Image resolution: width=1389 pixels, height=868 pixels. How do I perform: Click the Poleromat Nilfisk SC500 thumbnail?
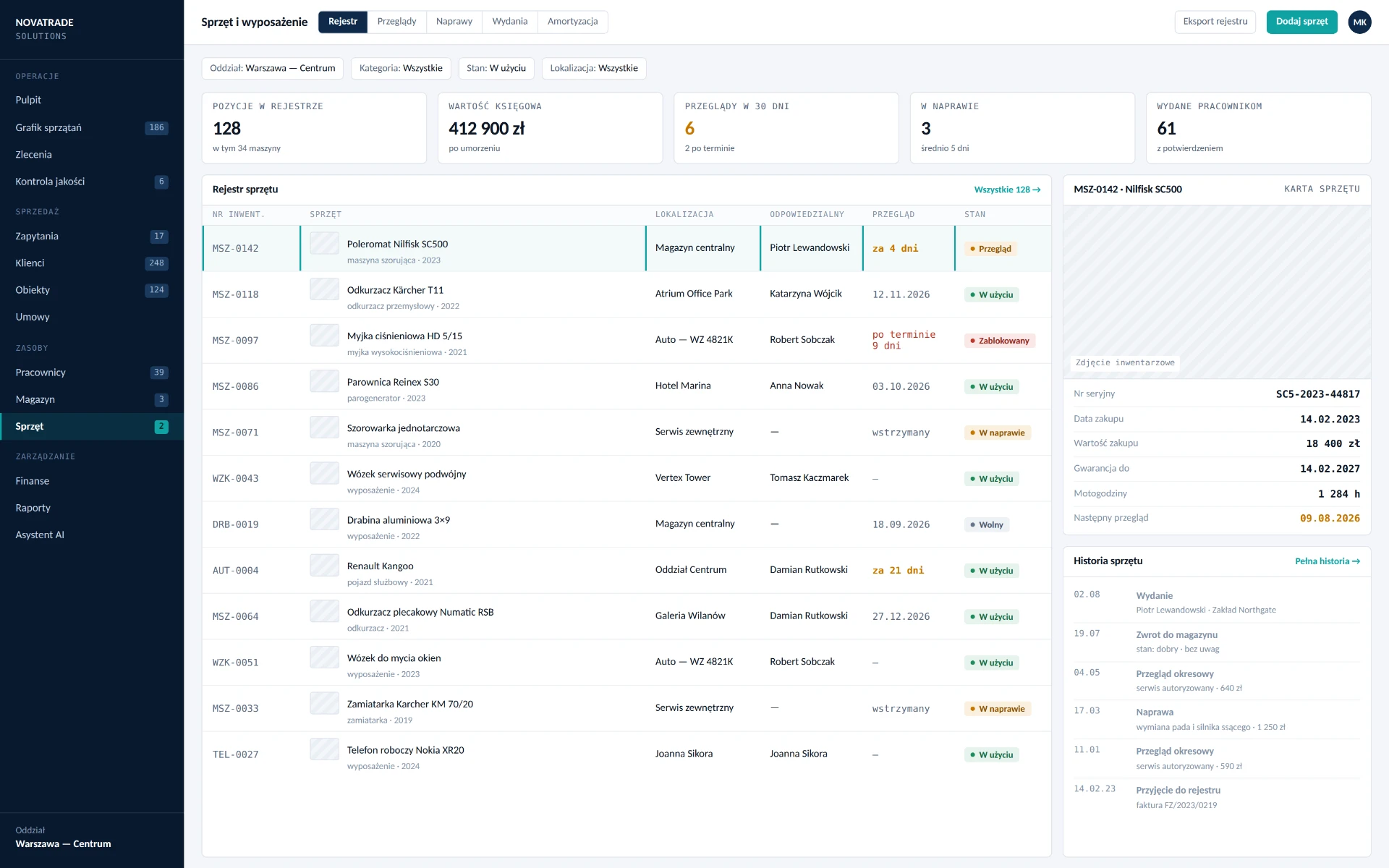[x=324, y=243]
